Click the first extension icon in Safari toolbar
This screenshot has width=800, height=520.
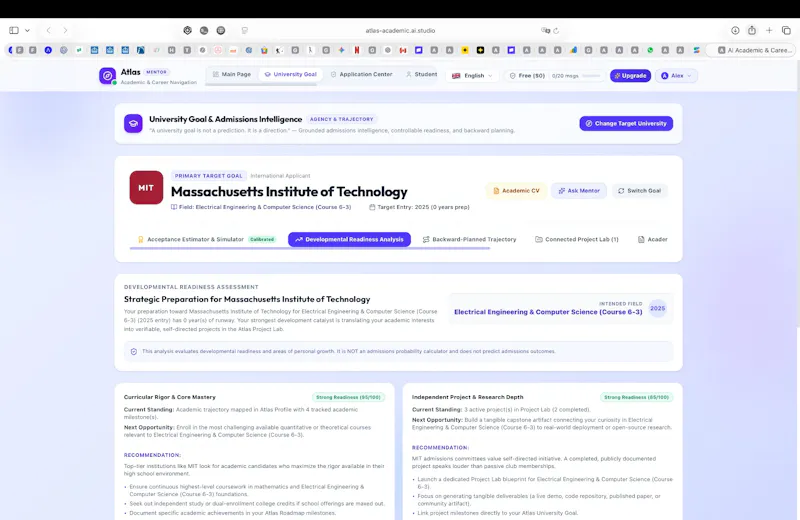pyautogui.click(x=188, y=31)
